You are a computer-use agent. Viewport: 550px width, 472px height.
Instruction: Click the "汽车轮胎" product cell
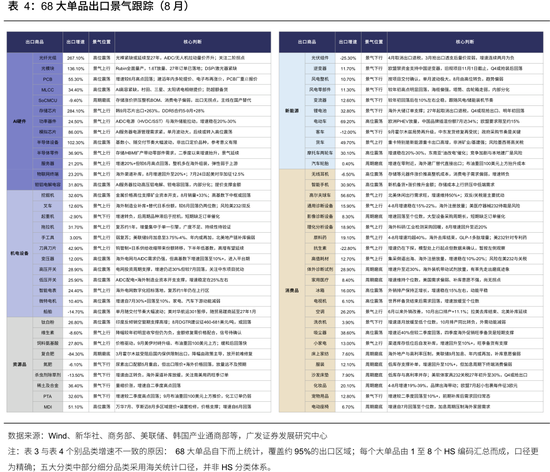(x=320, y=164)
